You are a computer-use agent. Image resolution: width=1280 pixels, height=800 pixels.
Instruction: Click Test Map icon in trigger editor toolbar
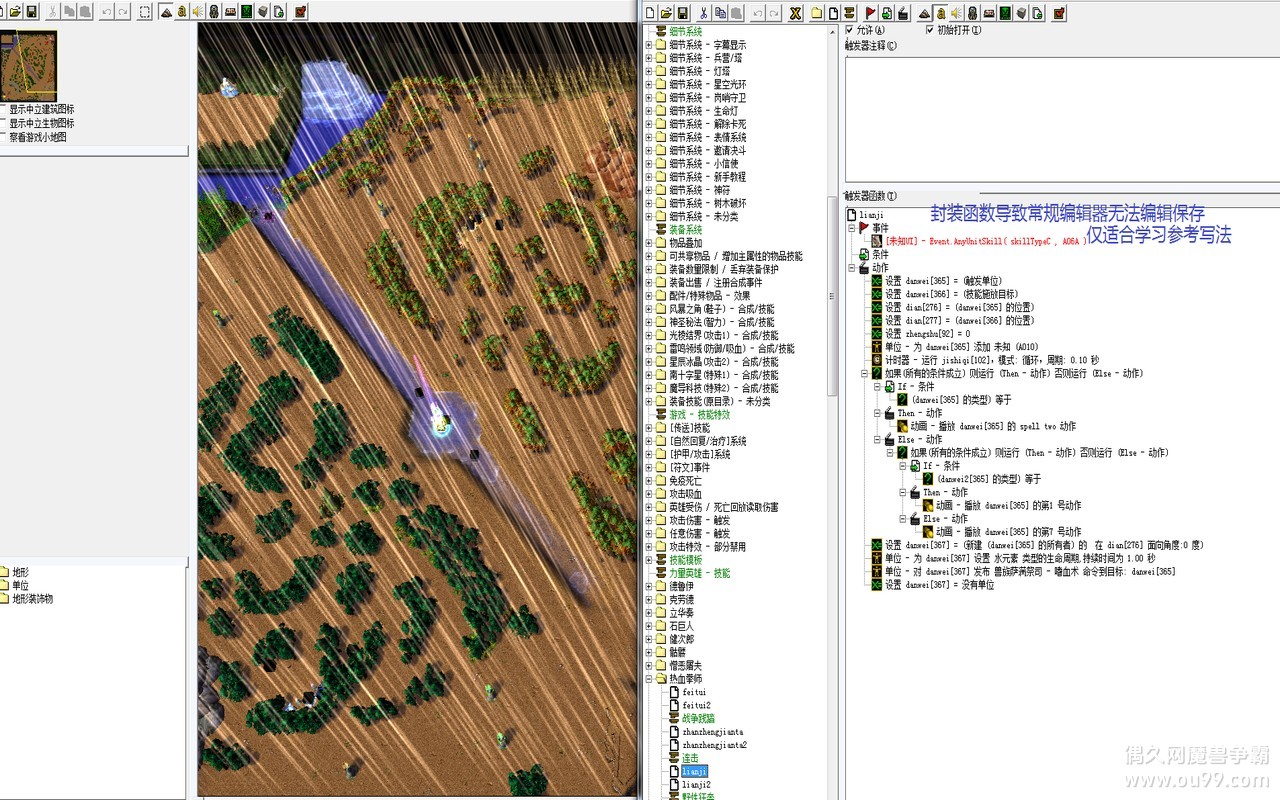click(x=1059, y=13)
